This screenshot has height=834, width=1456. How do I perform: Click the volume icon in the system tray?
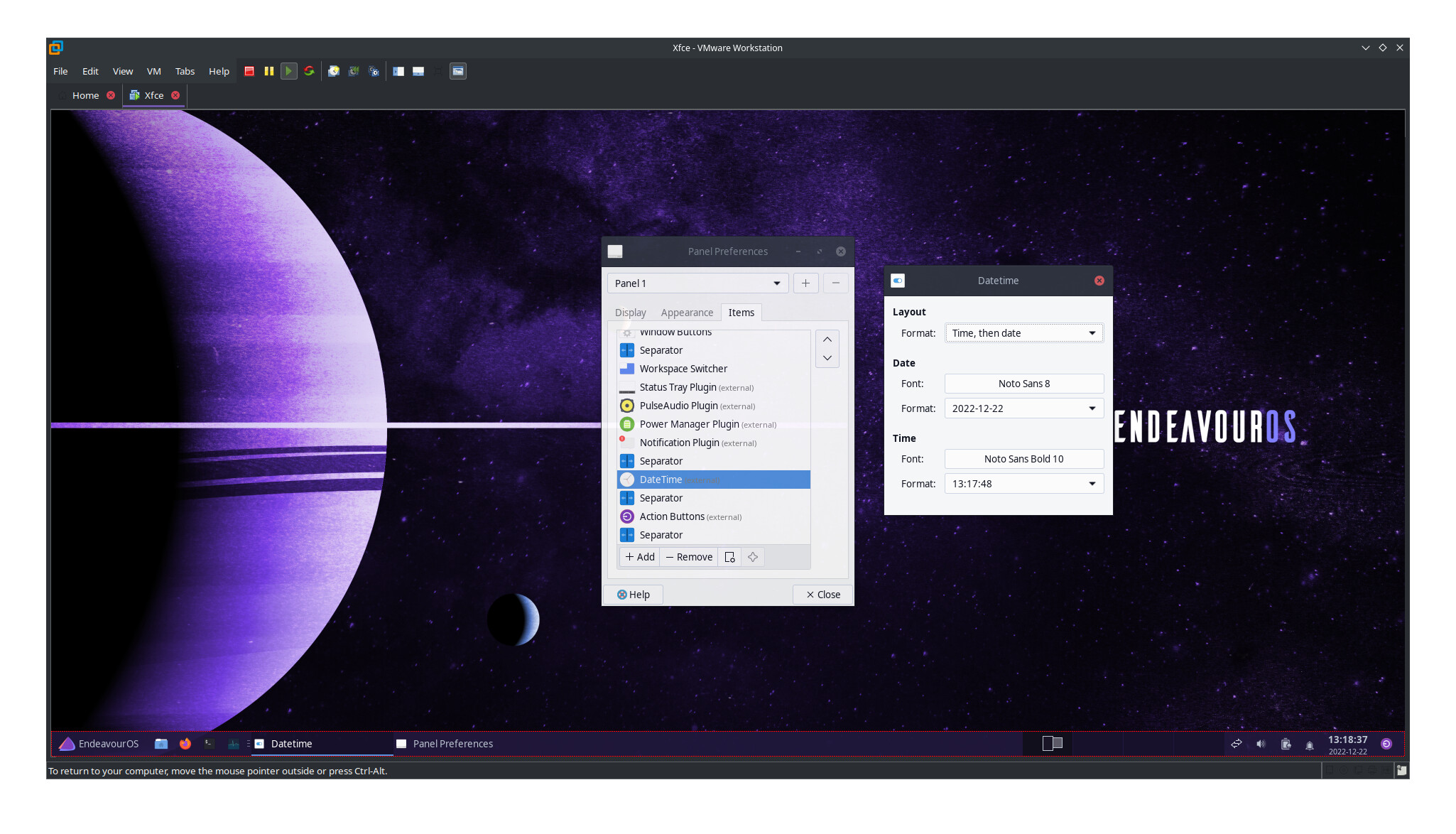click(1261, 744)
